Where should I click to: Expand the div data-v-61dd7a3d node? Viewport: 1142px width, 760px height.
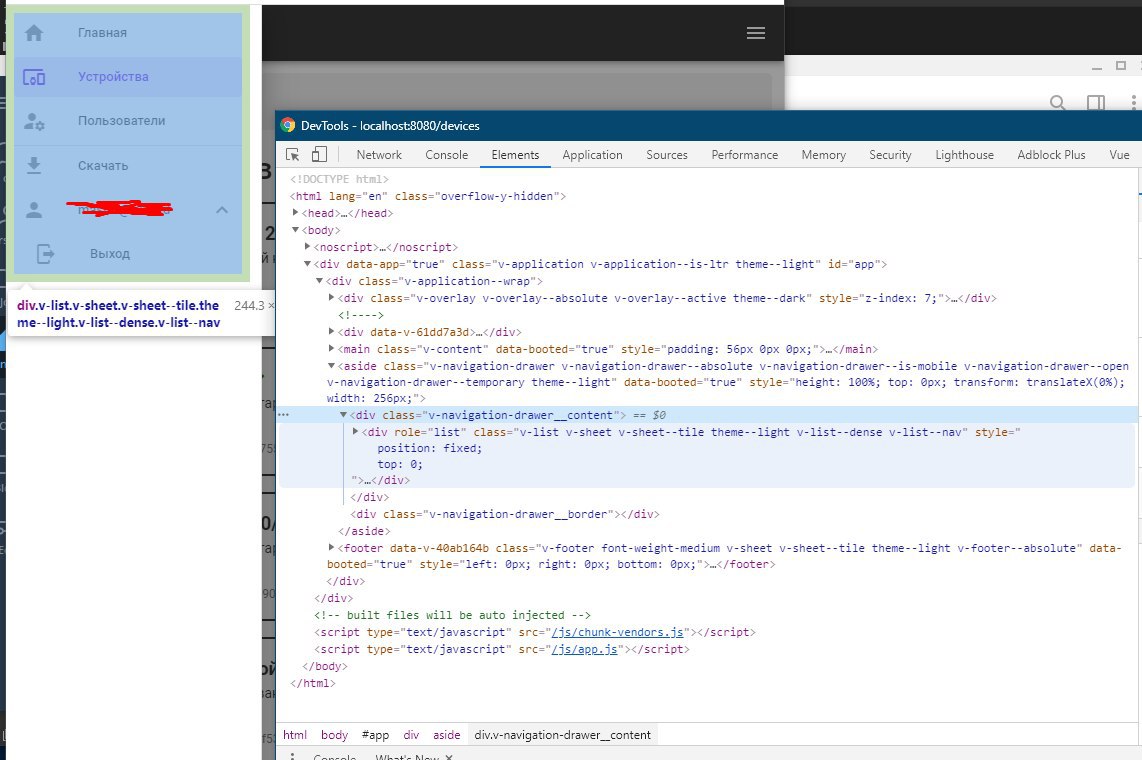click(331, 332)
